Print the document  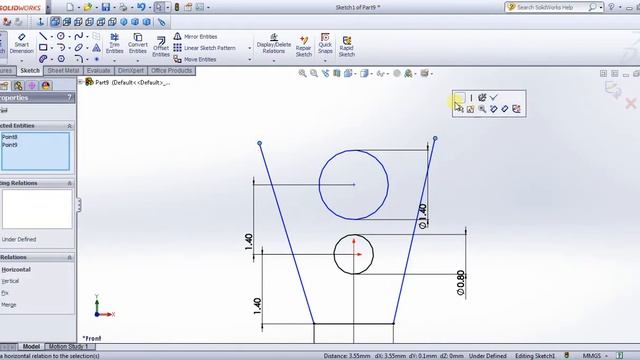tap(123, 7)
